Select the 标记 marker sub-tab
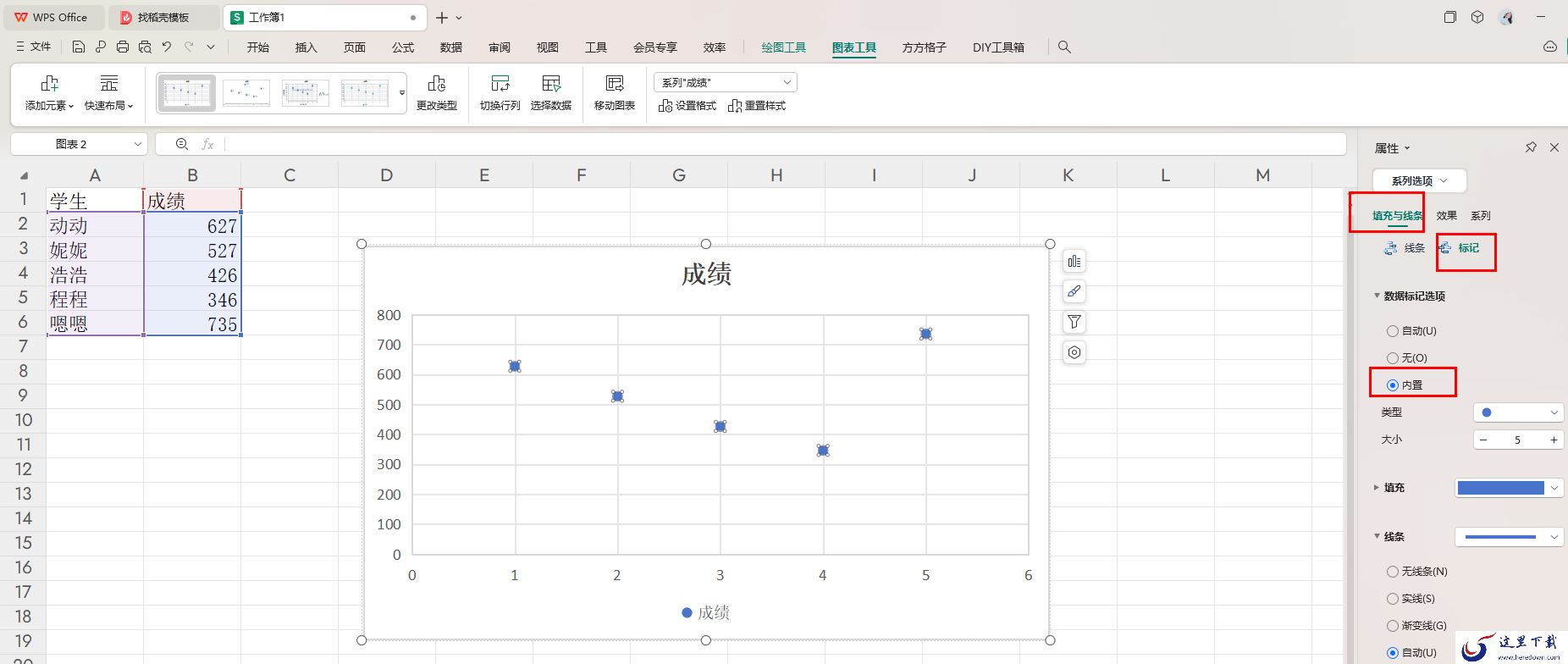Image resolution: width=1568 pixels, height=664 pixels. coord(1459,248)
